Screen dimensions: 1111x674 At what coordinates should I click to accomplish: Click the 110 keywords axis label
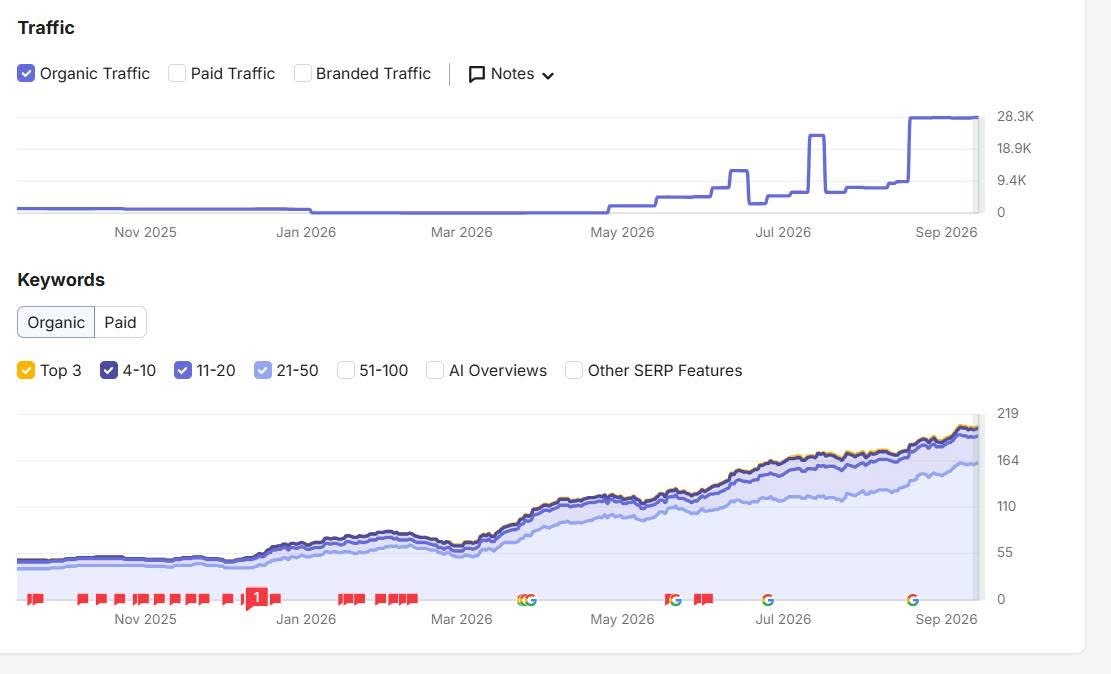pyautogui.click(x=1006, y=506)
